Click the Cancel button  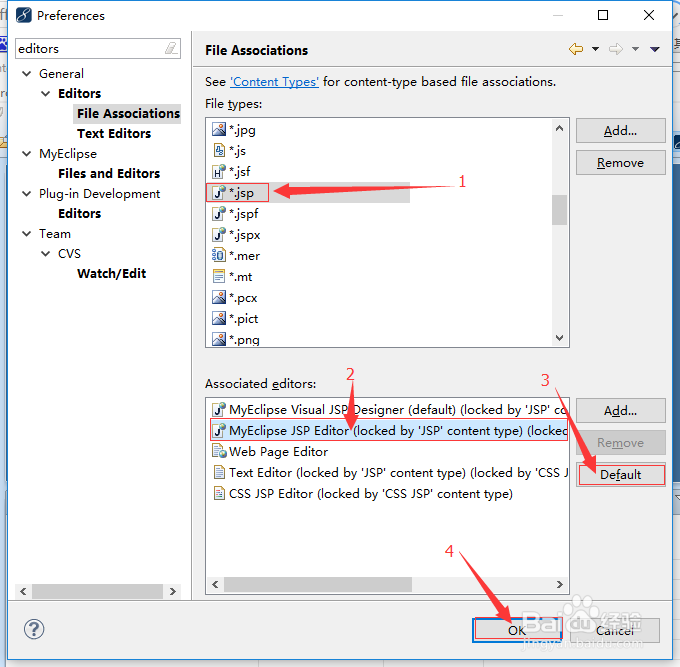click(615, 630)
